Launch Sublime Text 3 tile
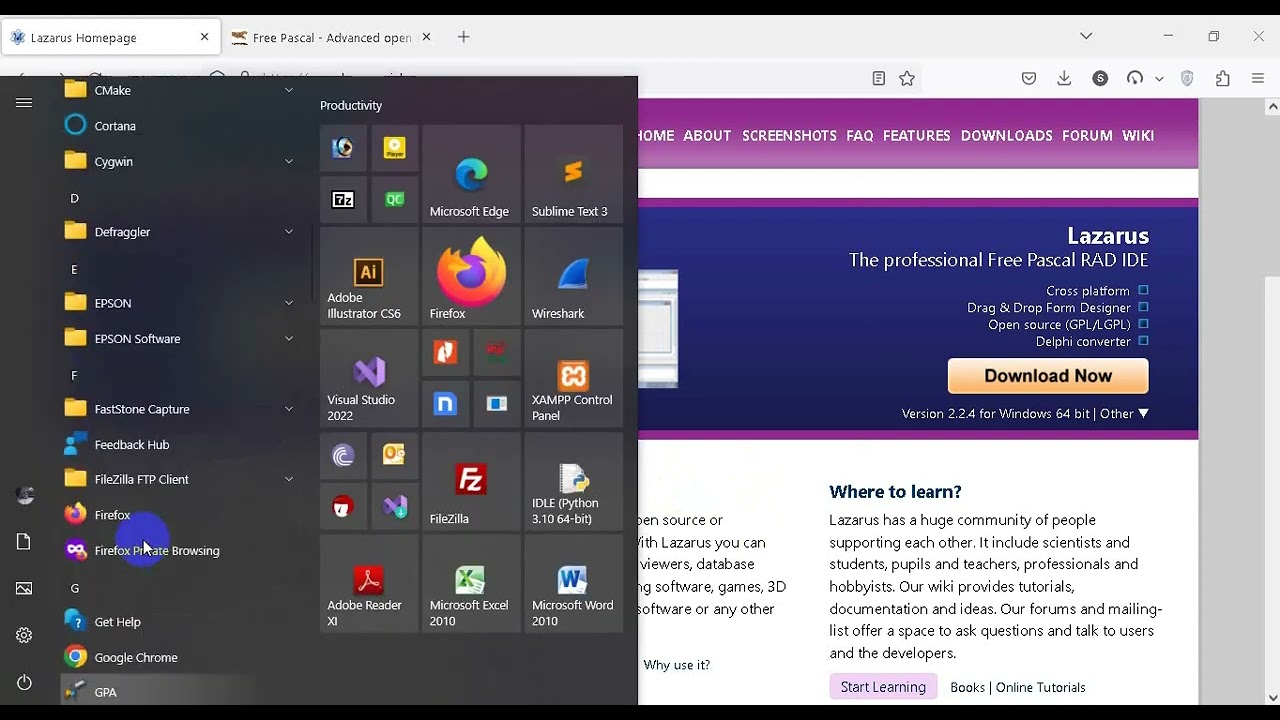 pyautogui.click(x=573, y=174)
